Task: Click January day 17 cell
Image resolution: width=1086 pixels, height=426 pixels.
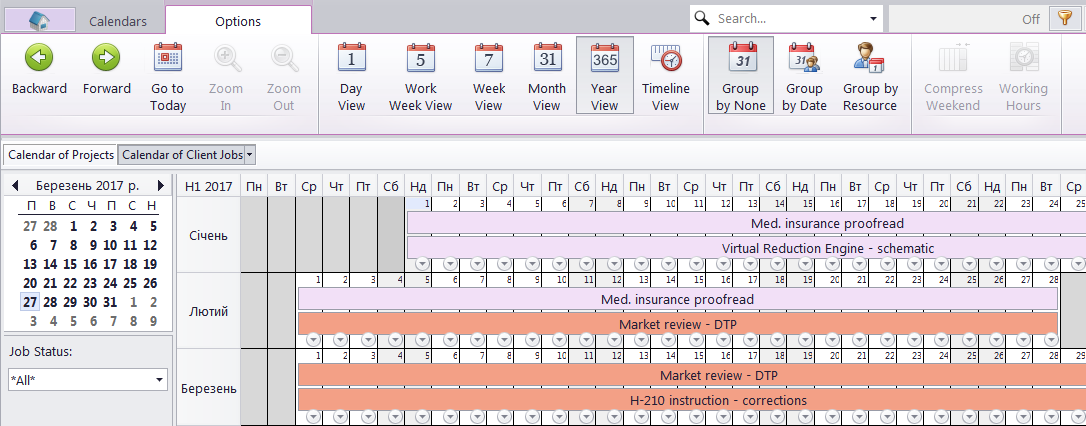Action: [x=855, y=204]
